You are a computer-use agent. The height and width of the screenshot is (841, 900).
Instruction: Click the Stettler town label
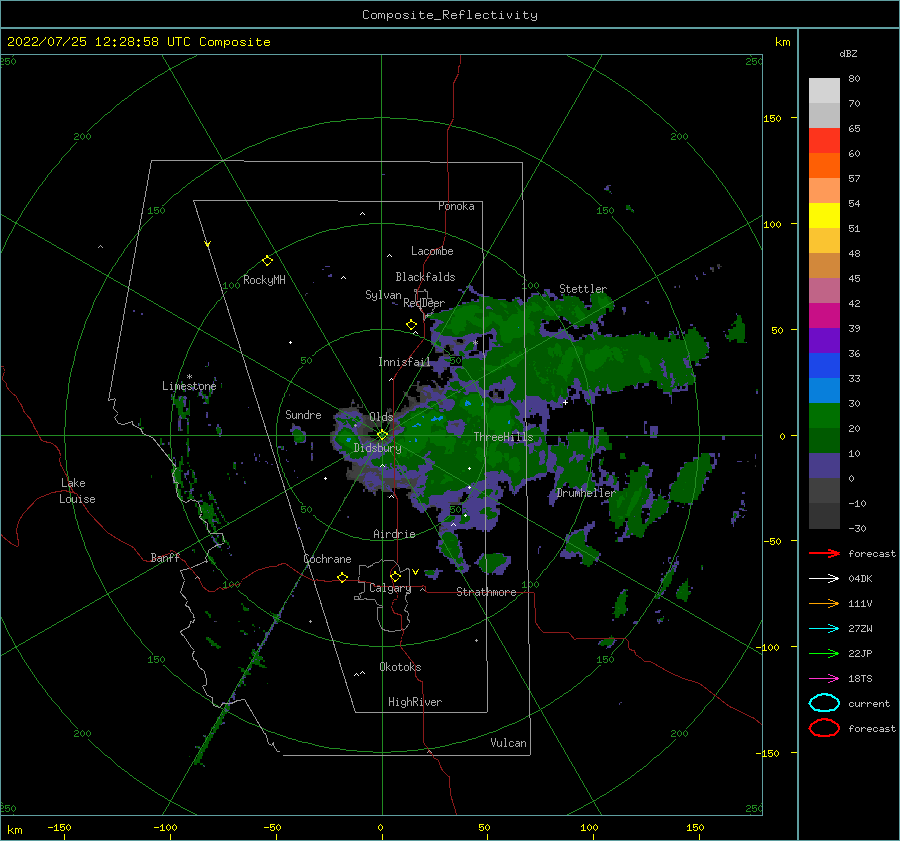point(583,289)
